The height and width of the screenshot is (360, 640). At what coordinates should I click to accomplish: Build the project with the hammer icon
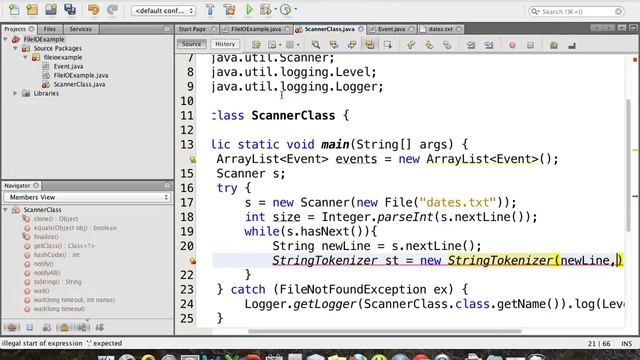click(210, 9)
